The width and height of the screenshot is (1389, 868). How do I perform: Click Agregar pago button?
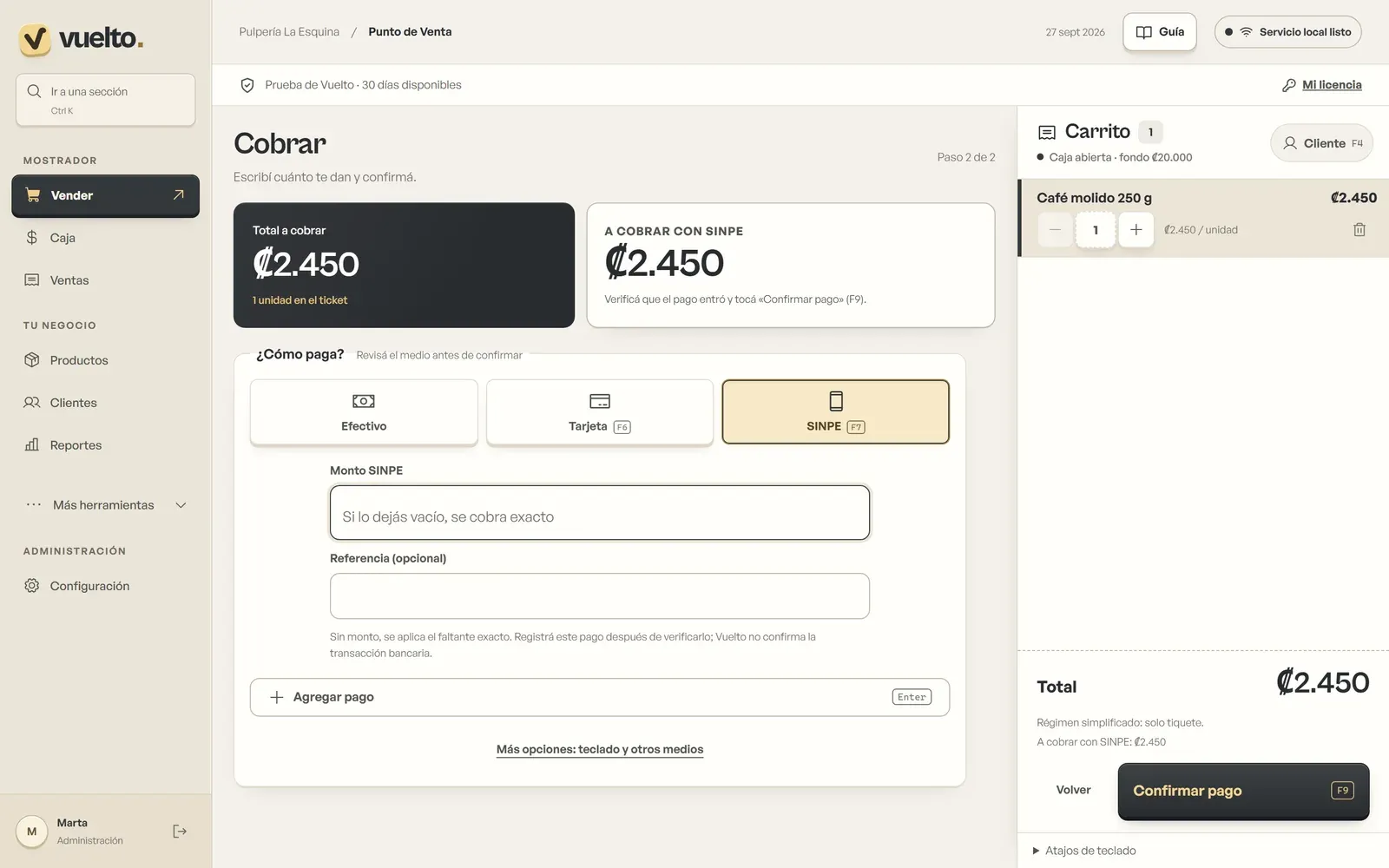click(x=600, y=698)
